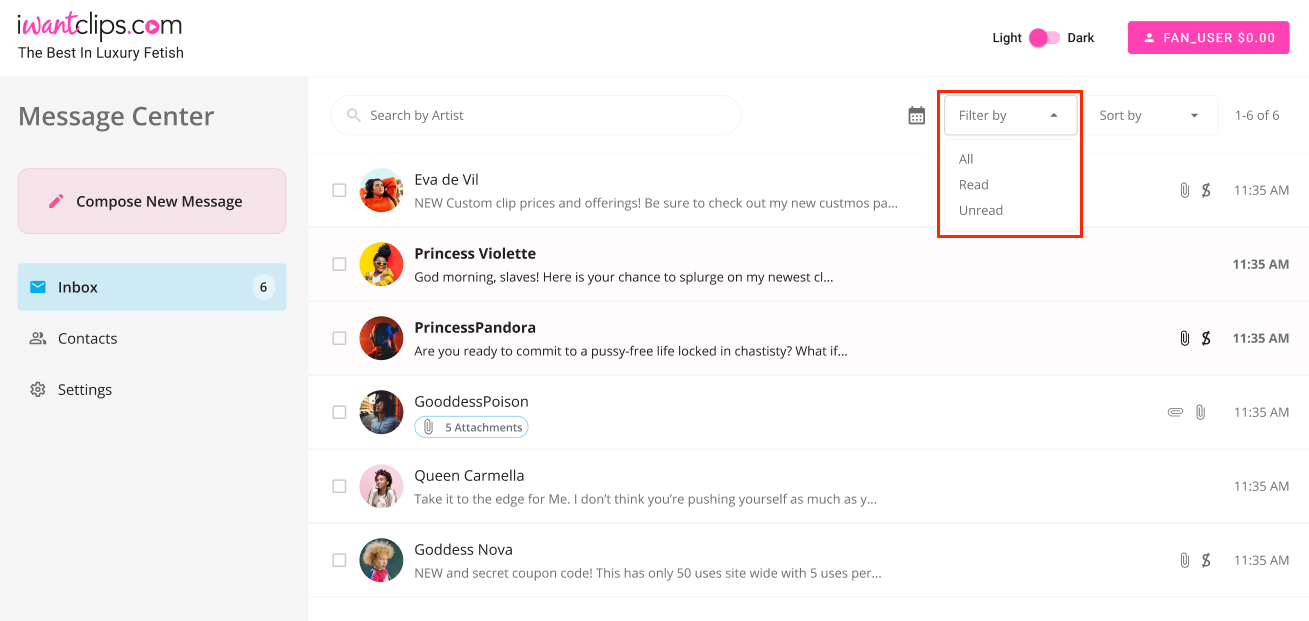Click dollar icon on Goddess Nova message
The width and height of the screenshot is (1309, 621).
[1206, 560]
